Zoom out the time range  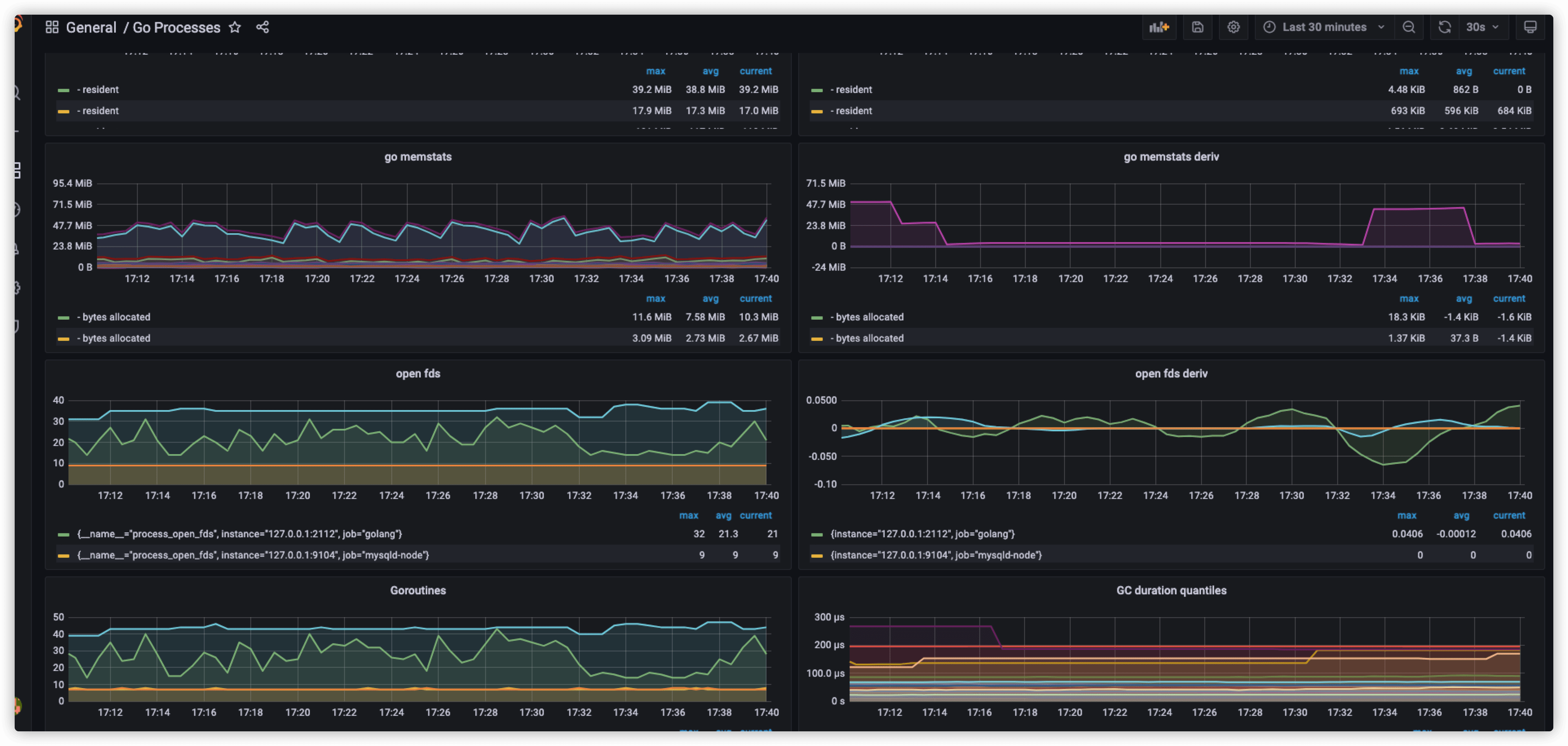(x=1410, y=27)
